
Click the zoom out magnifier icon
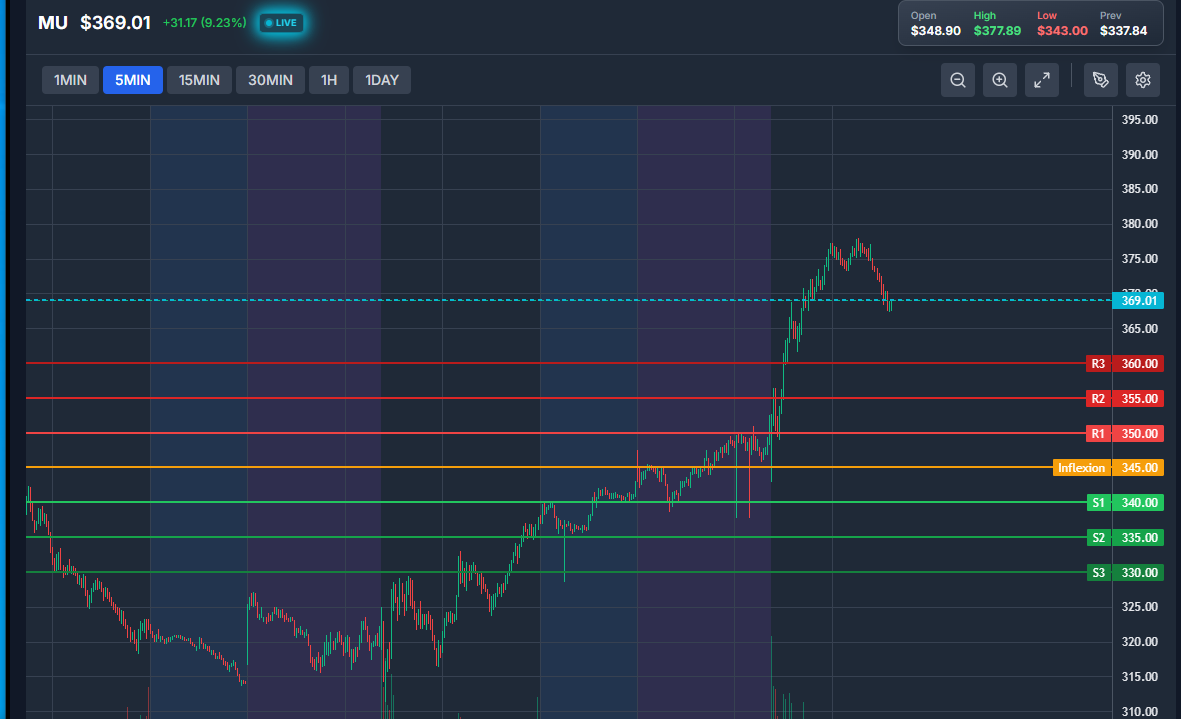click(958, 80)
